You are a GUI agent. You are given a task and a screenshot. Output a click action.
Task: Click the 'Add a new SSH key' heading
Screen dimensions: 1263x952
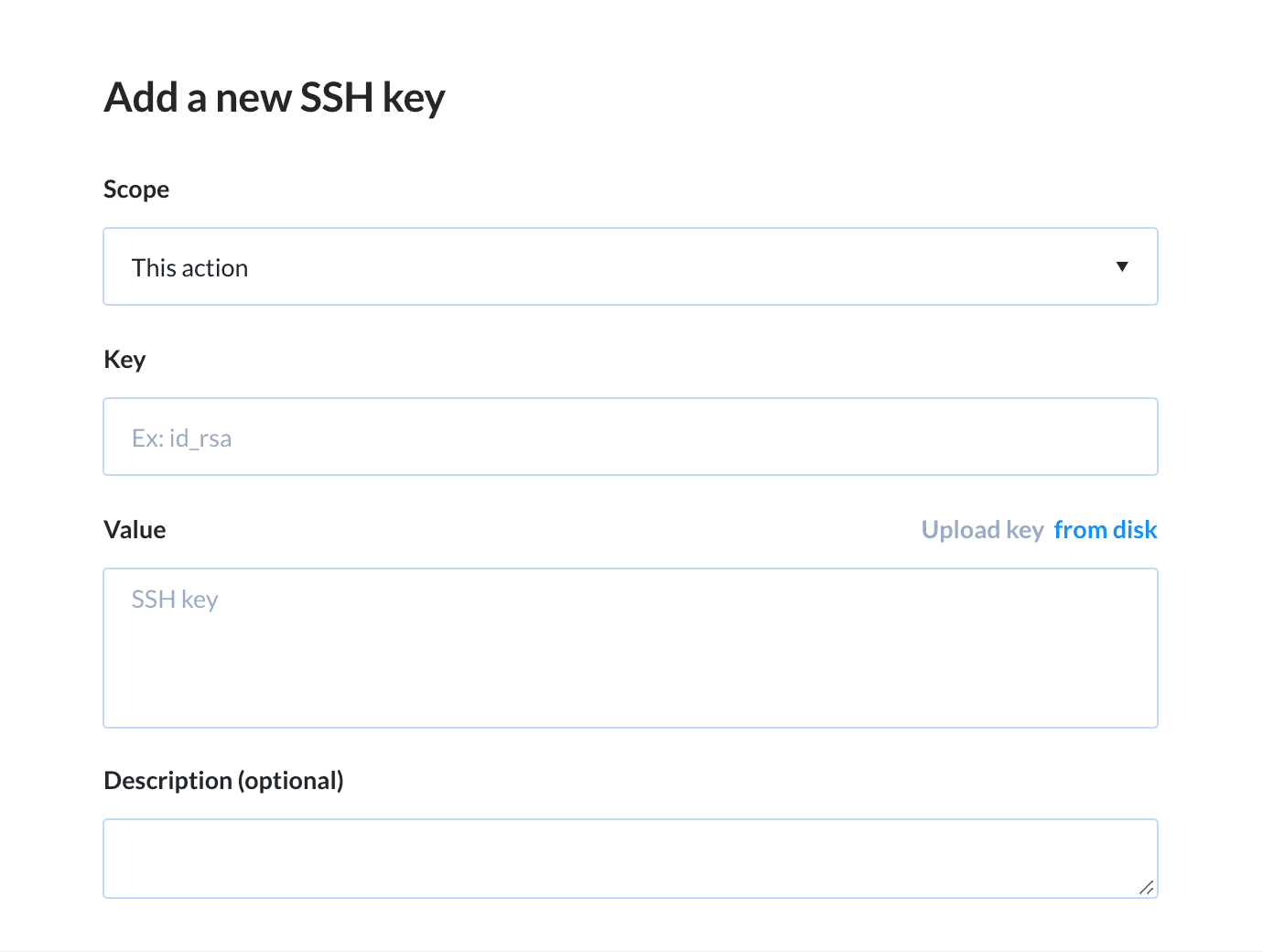point(275,98)
